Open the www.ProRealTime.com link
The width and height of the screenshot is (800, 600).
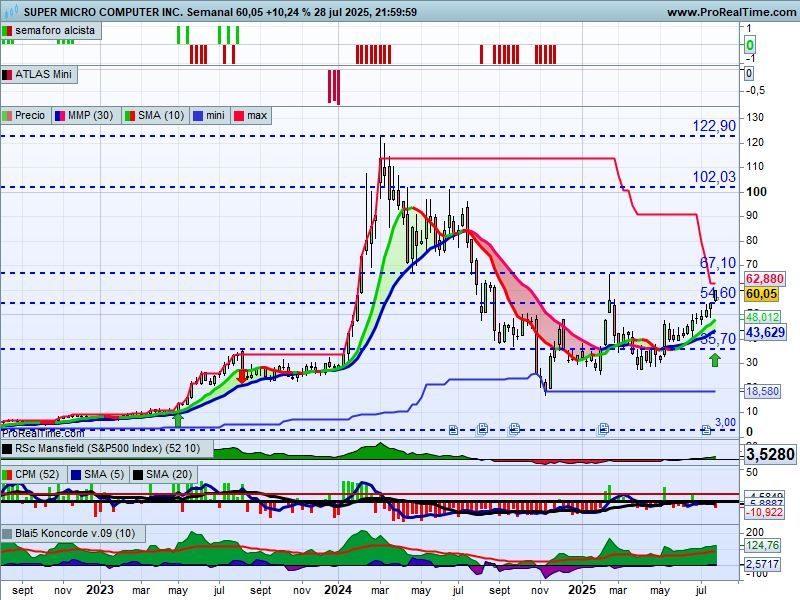coord(731,12)
